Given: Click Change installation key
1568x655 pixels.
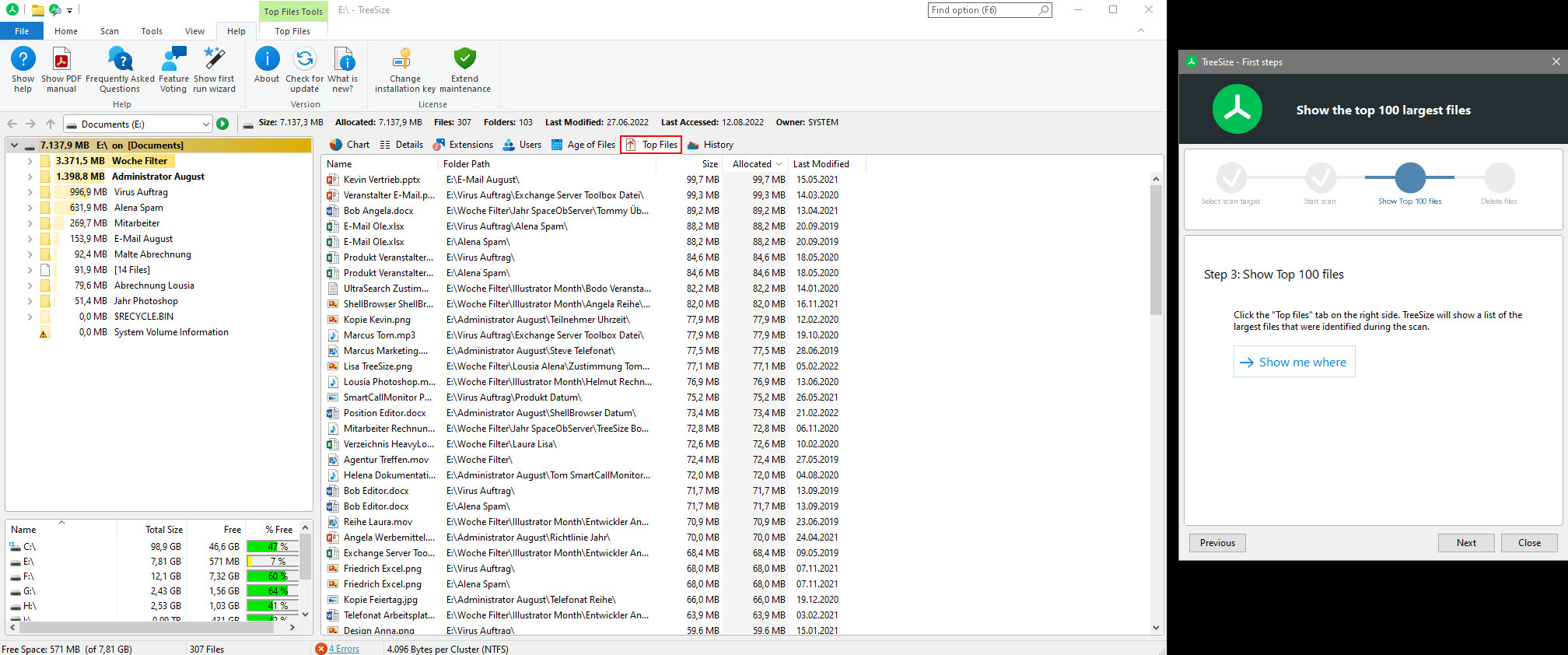Looking at the screenshot, I should pos(404,60).
